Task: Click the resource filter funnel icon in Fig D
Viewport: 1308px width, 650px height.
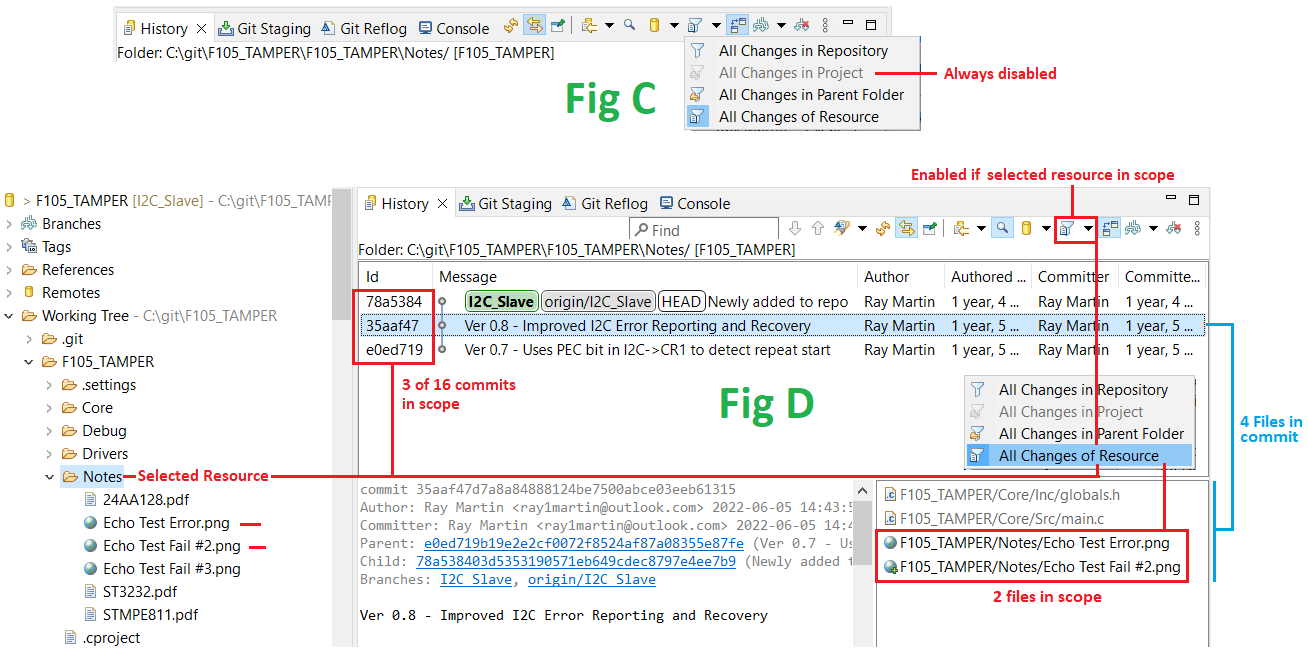Action: (1068, 229)
